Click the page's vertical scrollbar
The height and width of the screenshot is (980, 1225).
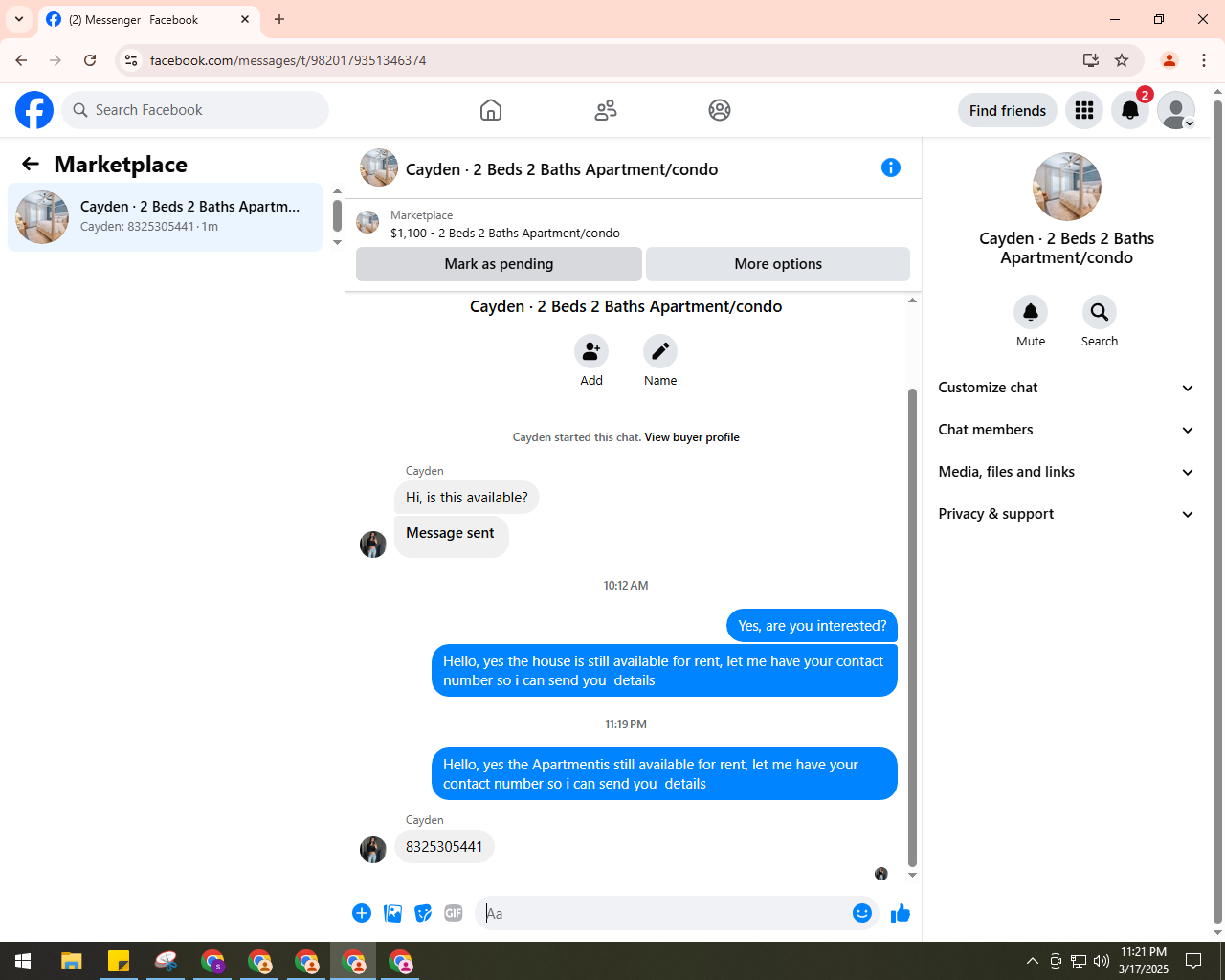tap(1217, 512)
